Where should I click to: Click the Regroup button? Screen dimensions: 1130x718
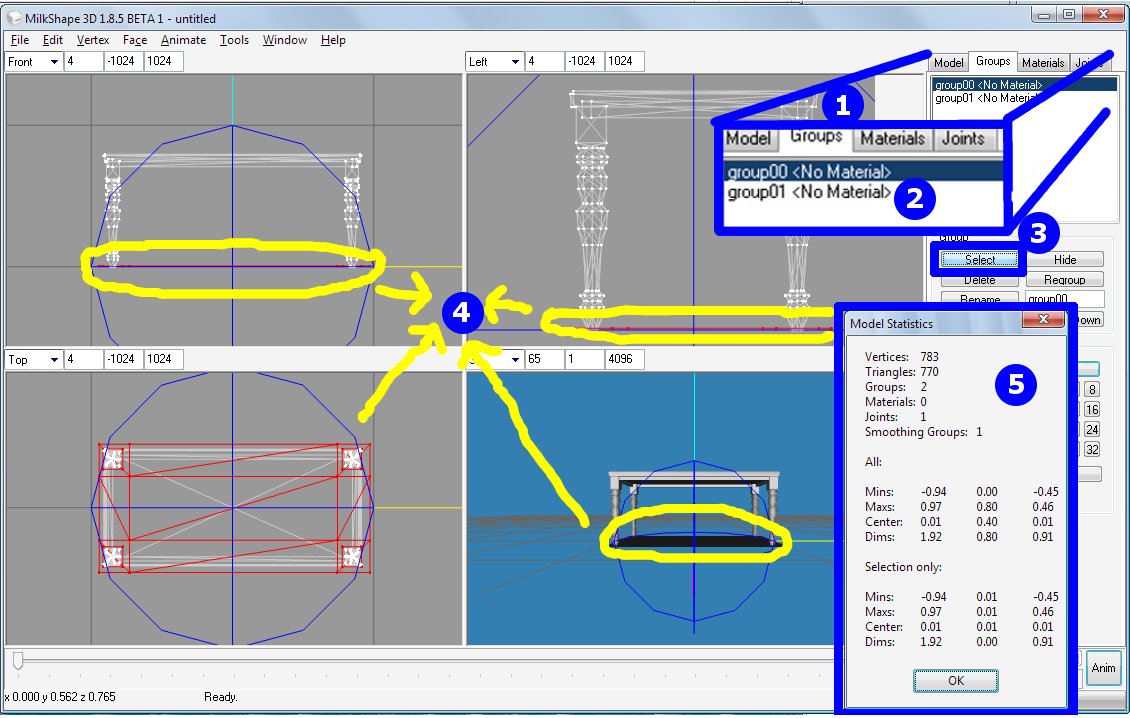1065,280
